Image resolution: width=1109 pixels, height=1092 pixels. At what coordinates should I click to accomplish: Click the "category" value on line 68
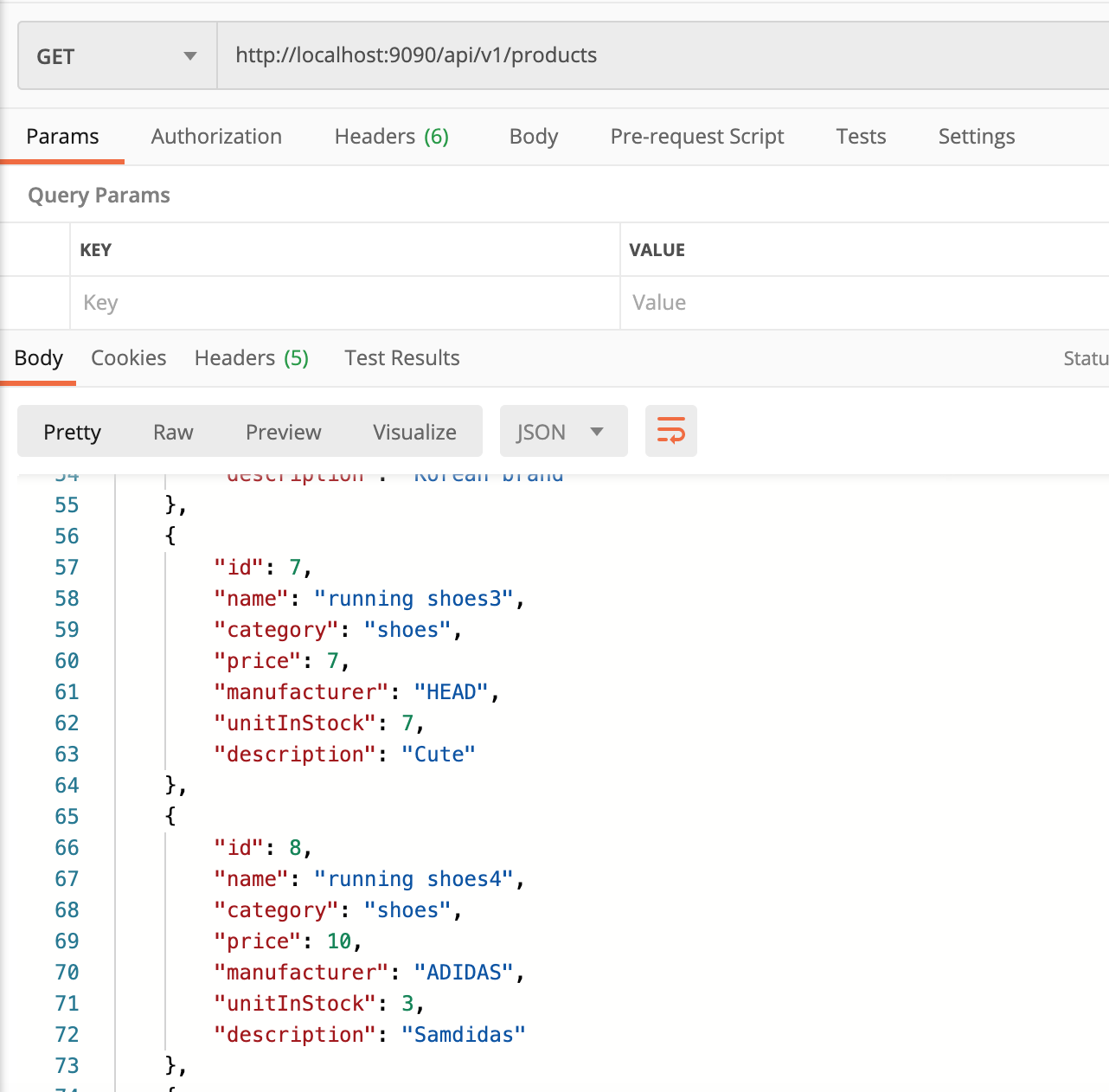(407, 910)
